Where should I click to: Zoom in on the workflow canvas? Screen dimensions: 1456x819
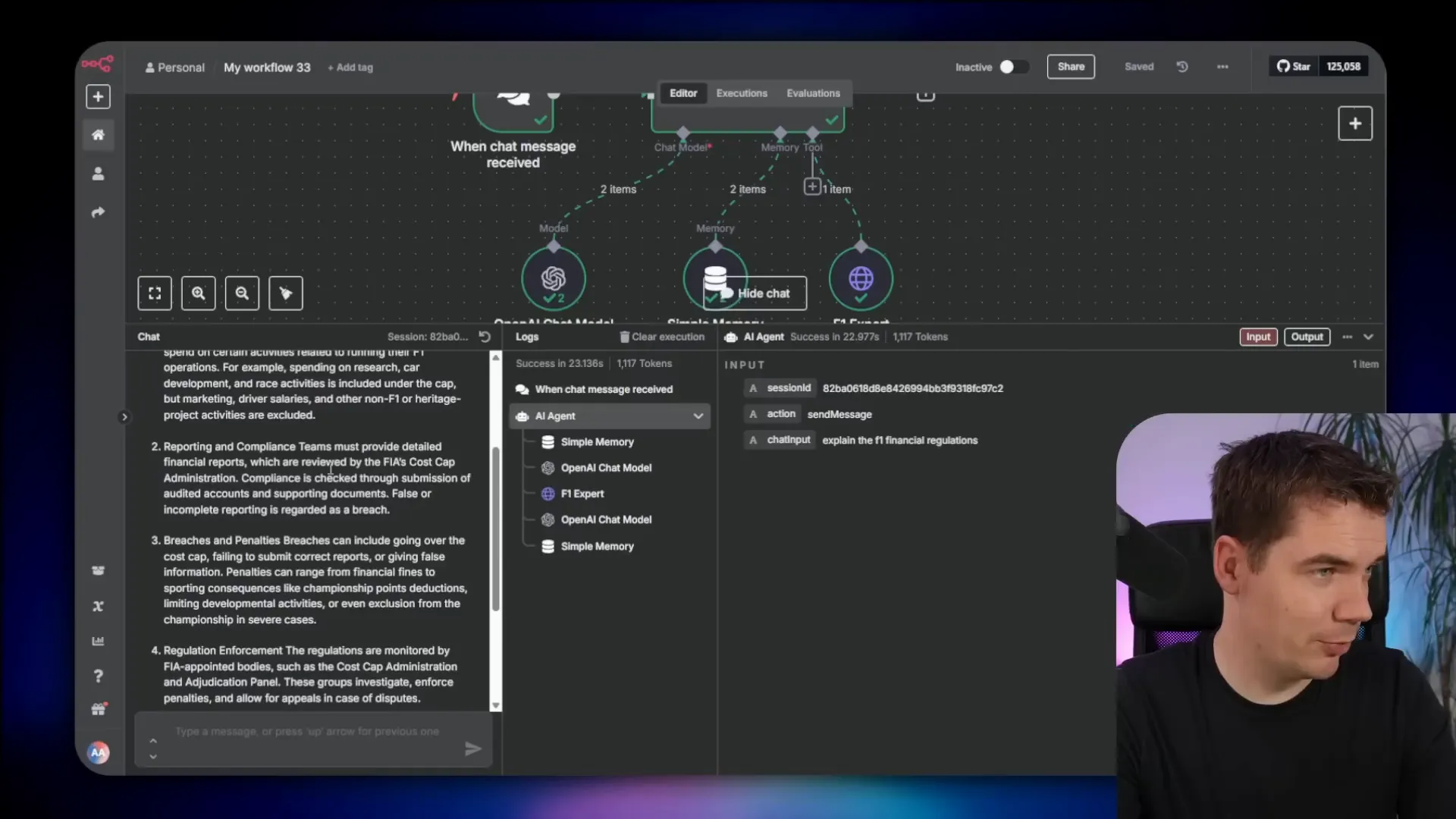pos(199,293)
